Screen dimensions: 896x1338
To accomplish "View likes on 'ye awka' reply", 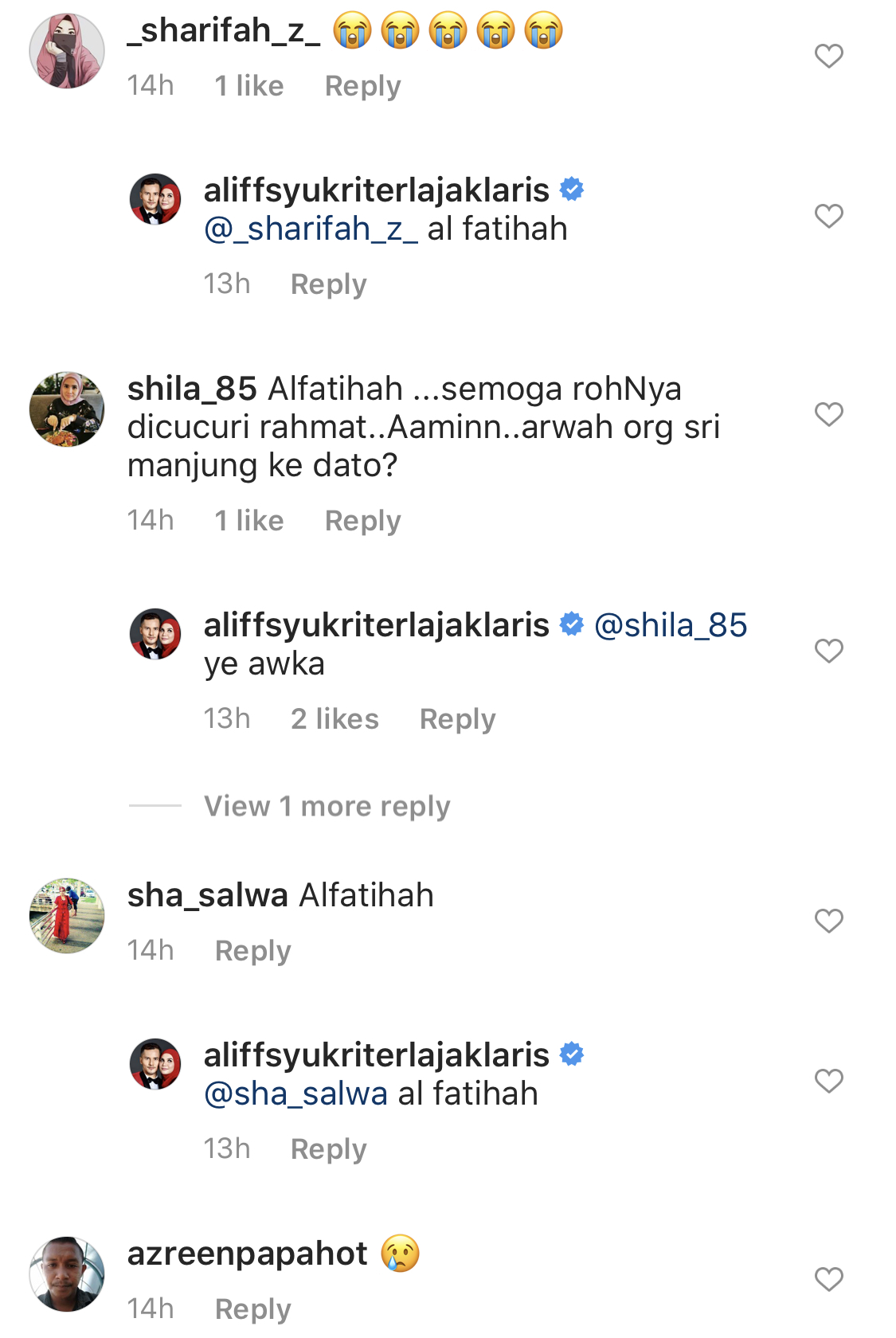I will click(x=335, y=718).
